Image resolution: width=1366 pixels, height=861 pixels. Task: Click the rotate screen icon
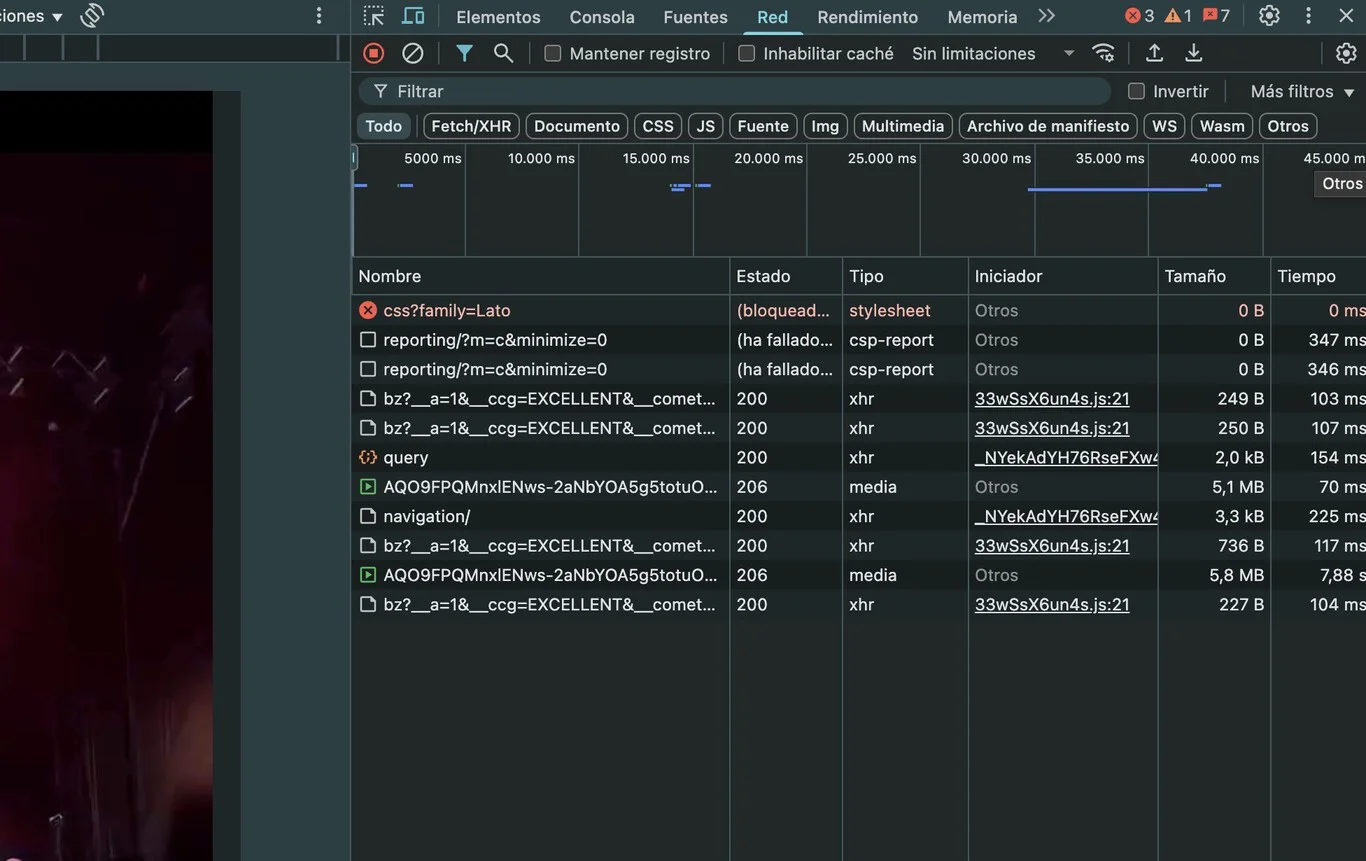click(92, 16)
